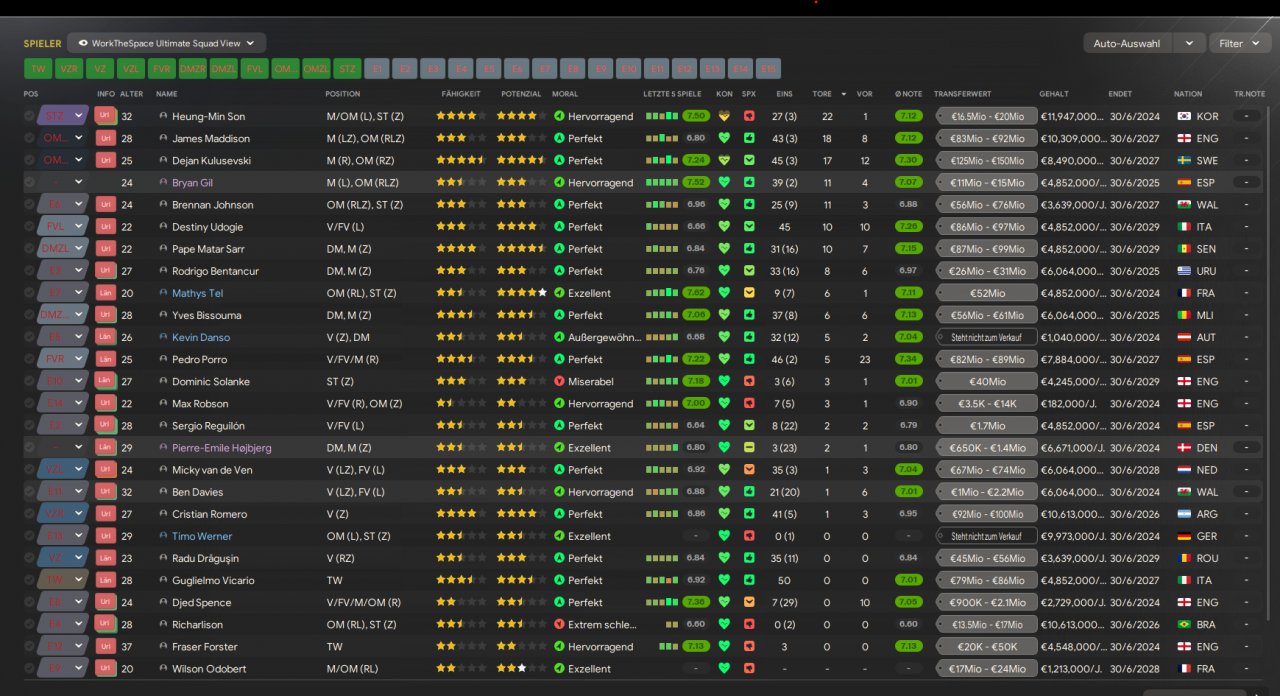Sort table by the Tore column header
Viewport: 1280px width, 696px height.
pos(822,94)
